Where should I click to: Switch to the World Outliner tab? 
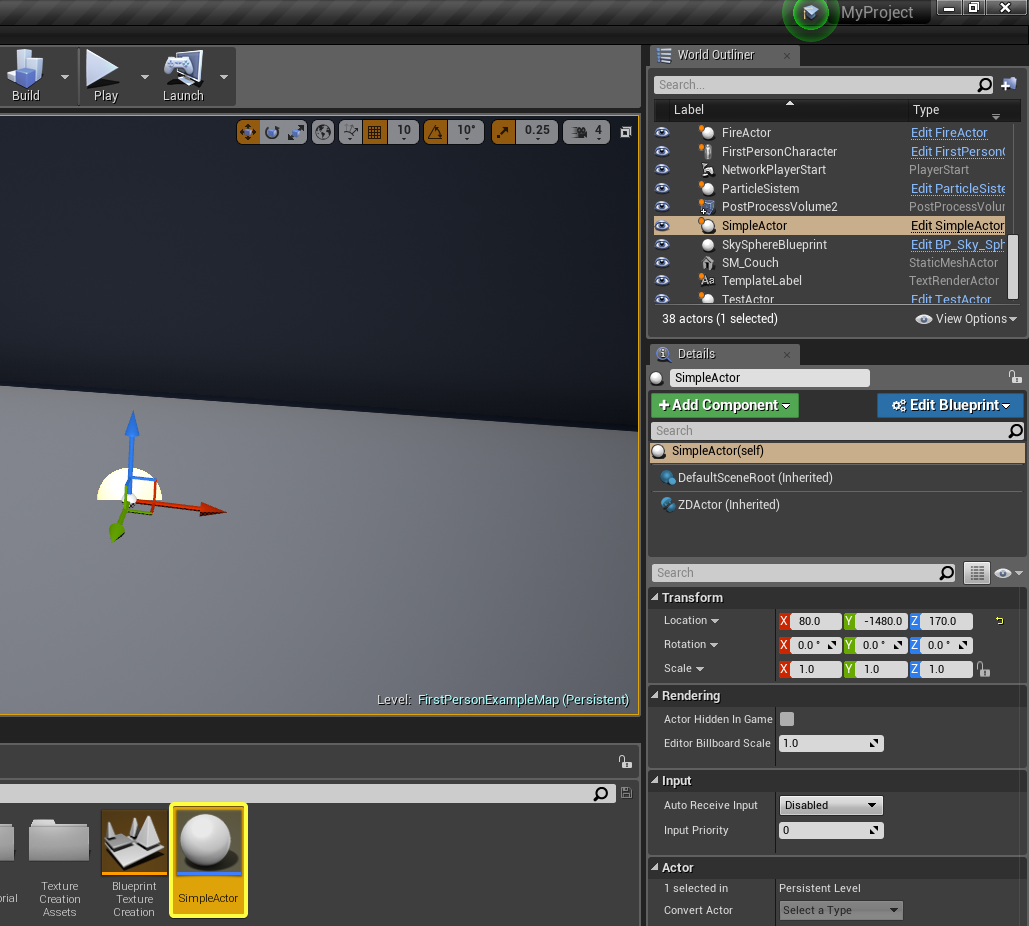tap(714, 55)
